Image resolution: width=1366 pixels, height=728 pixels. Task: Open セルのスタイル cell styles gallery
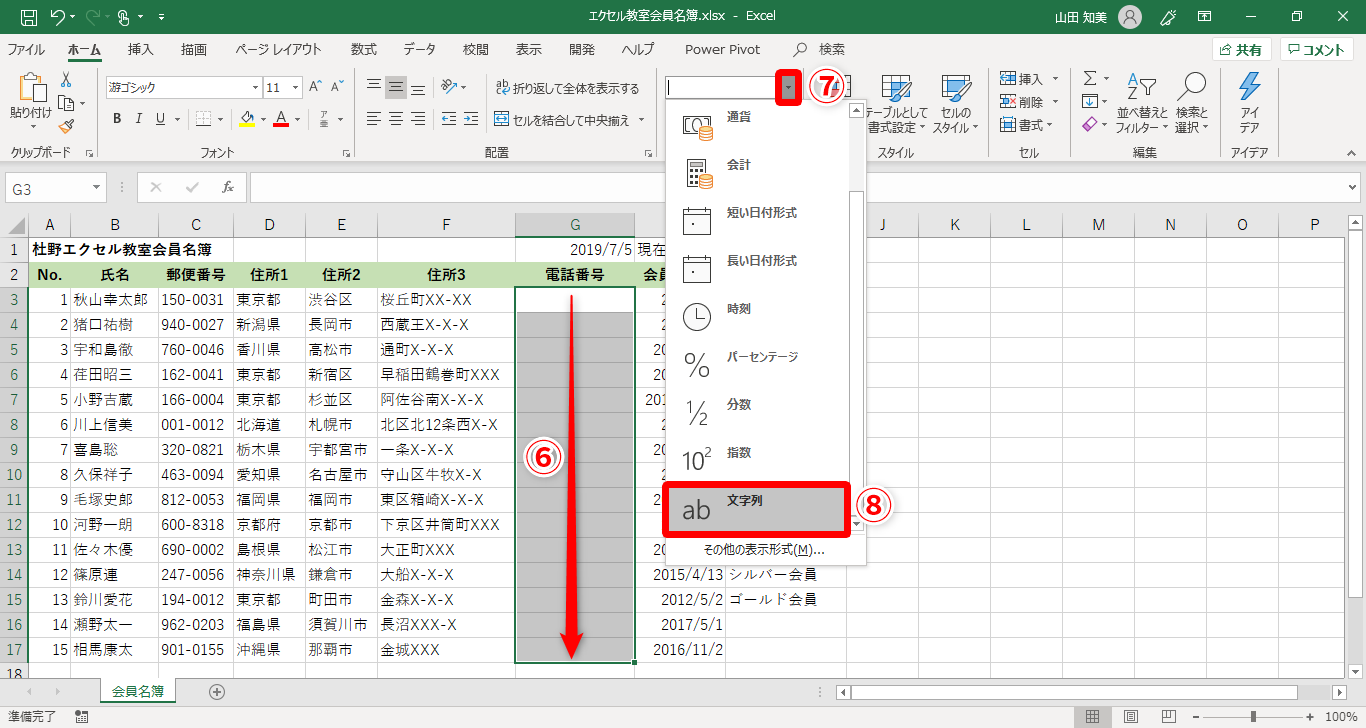(x=955, y=105)
